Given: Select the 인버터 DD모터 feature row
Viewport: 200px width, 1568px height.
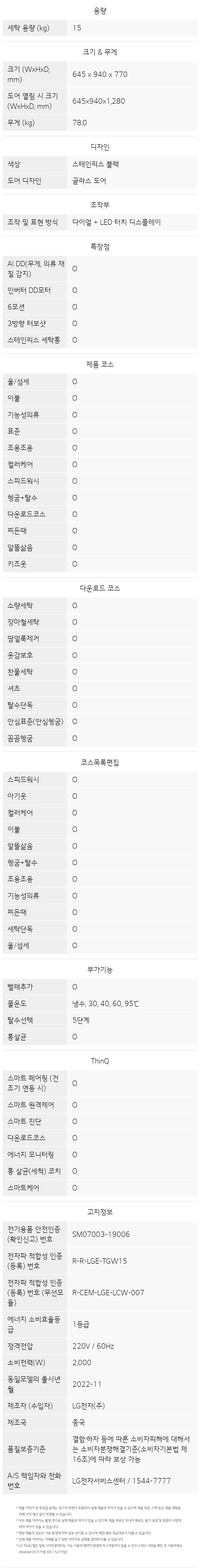Looking at the screenshot, I should (100, 290).
